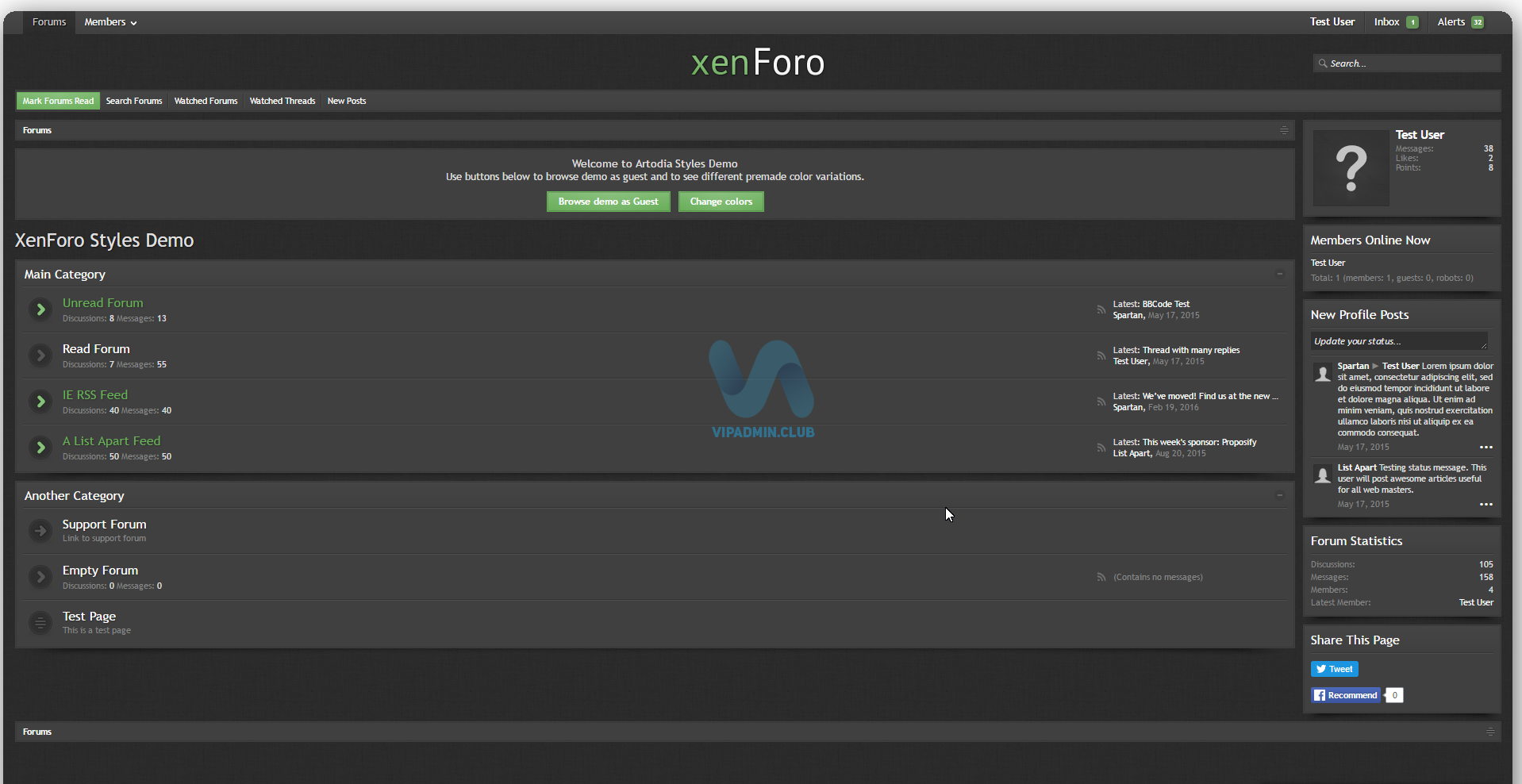Click Alerts count badge
Image resolution: width=1522 pixels, height=784 pixels.
coord(1478,22)
